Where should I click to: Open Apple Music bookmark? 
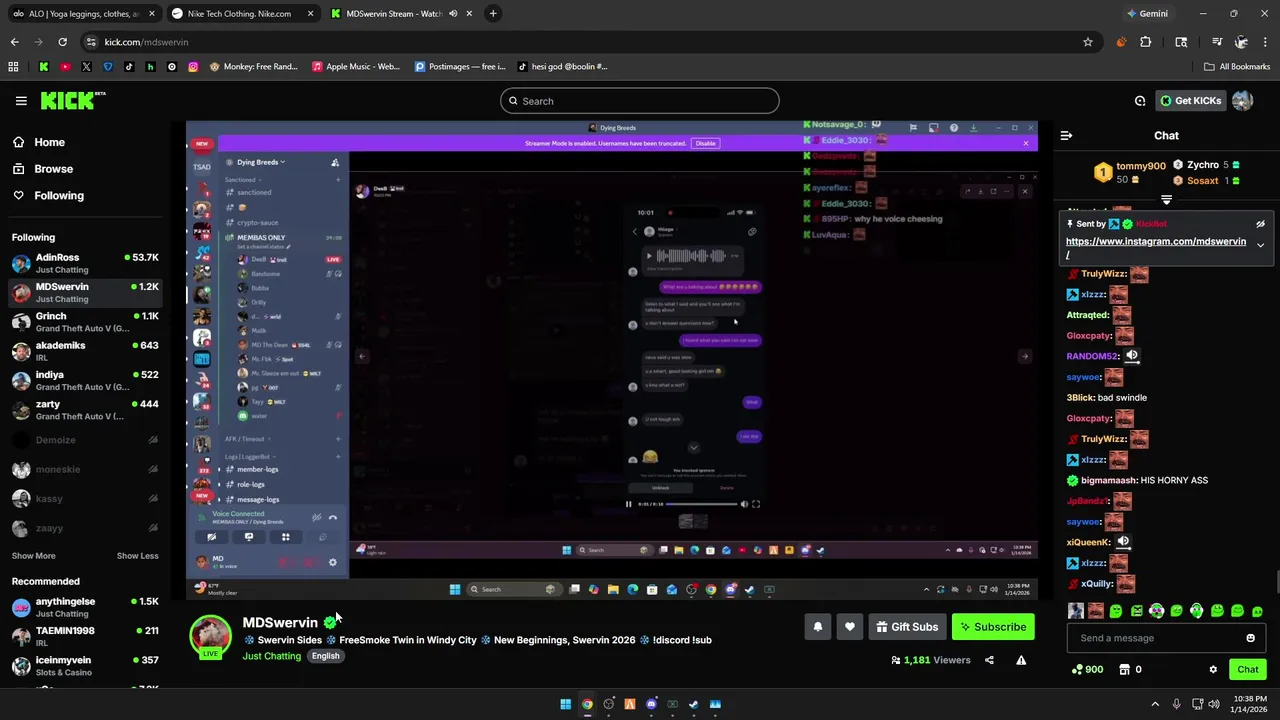tap(356, 67)
